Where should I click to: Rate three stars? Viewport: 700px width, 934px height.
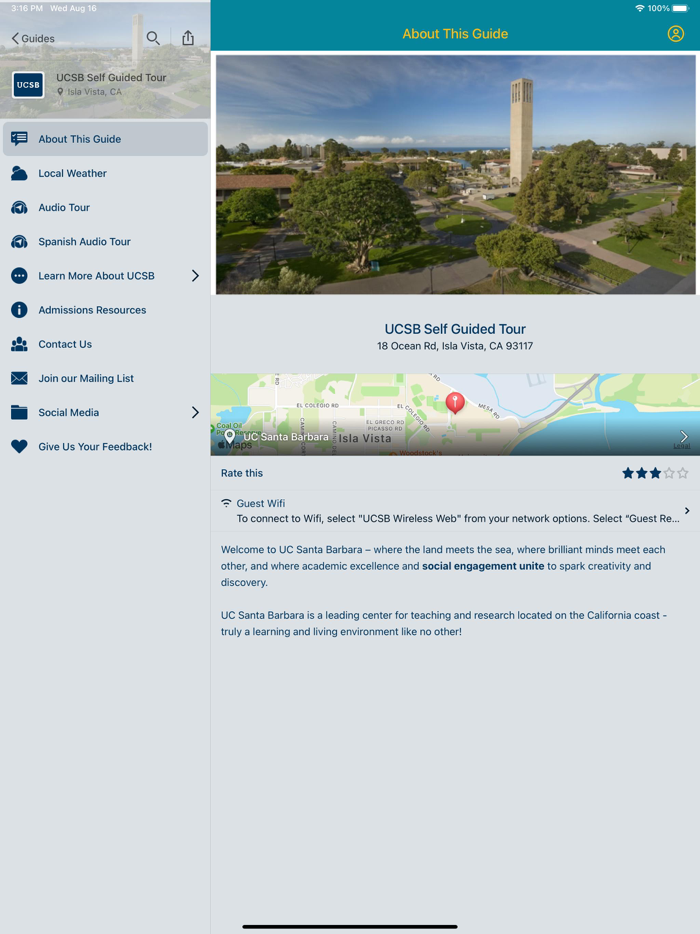pyautogui.click(x=655, y=473)
